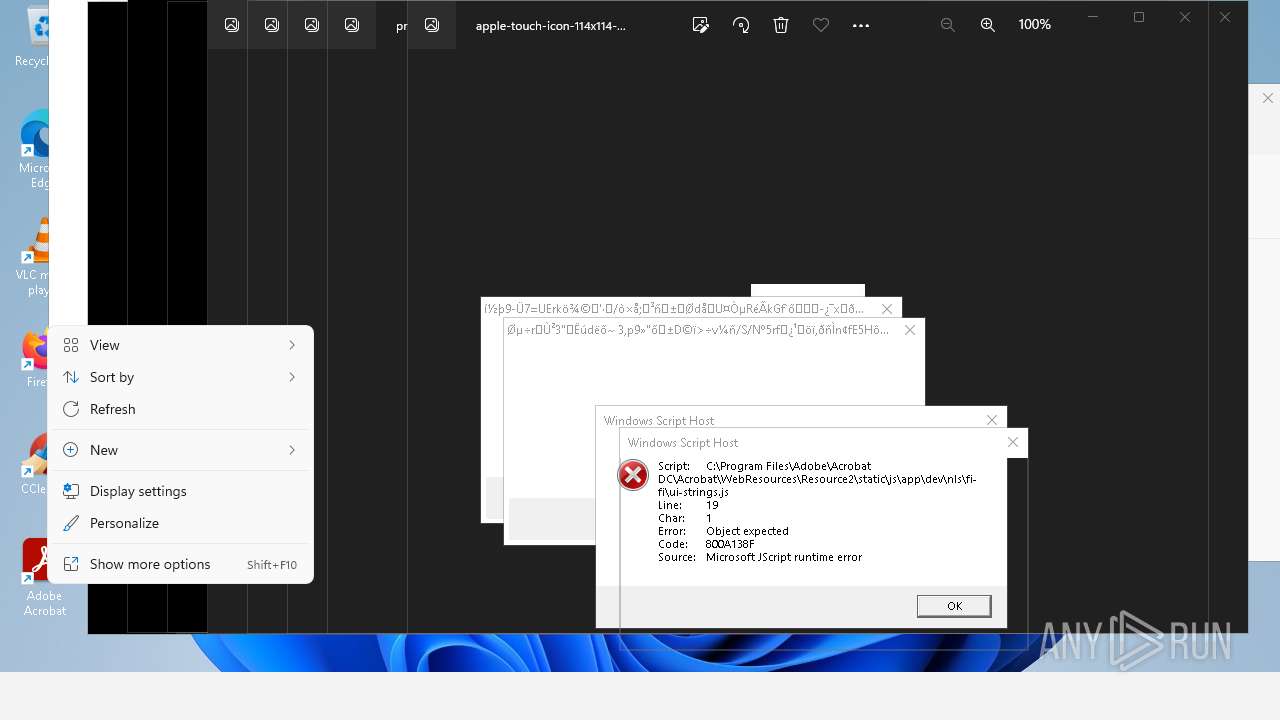The height and width of the screenshot is (720, 1280).
Task: Zoom in with the plus magnifier
Action: pos(988,25)
